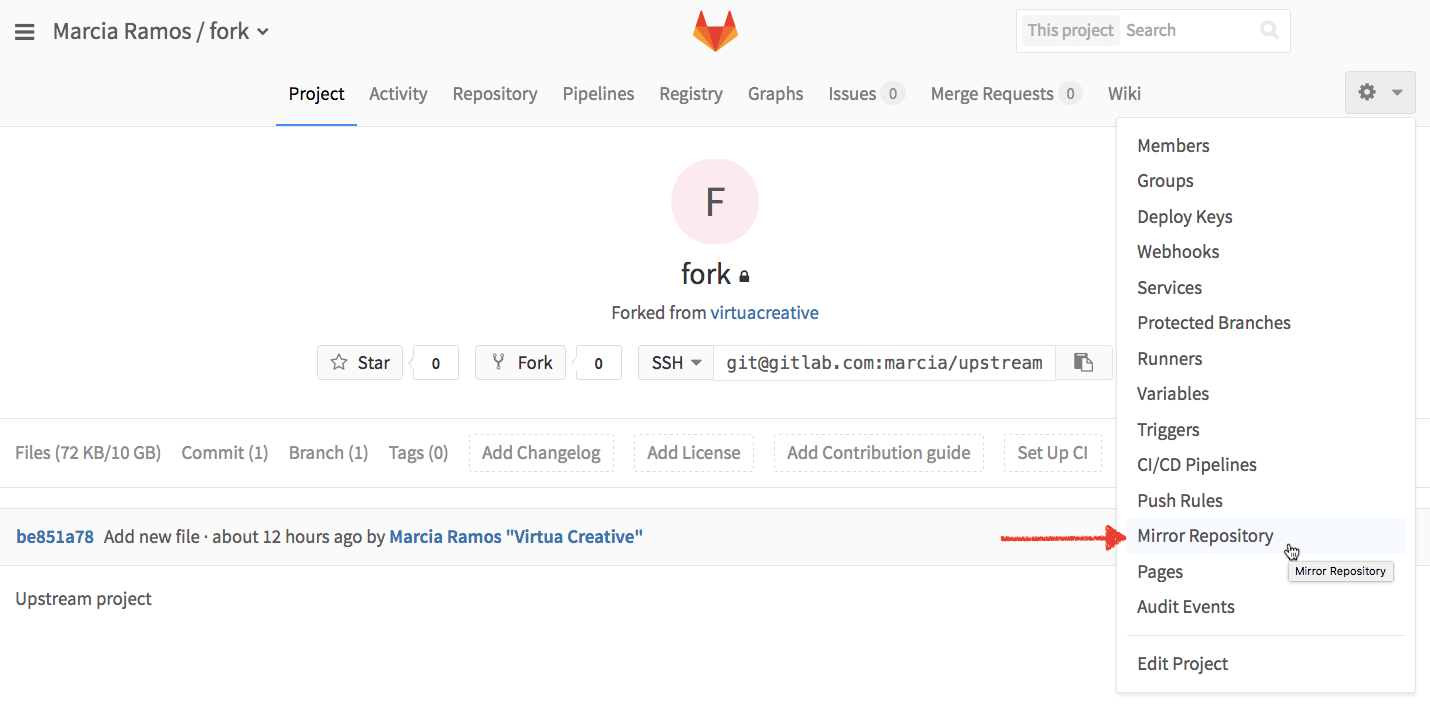The width and height of the screenshot is (1430, 705).
Task: Click the Set Up CI button
Action: point(1052,452)
